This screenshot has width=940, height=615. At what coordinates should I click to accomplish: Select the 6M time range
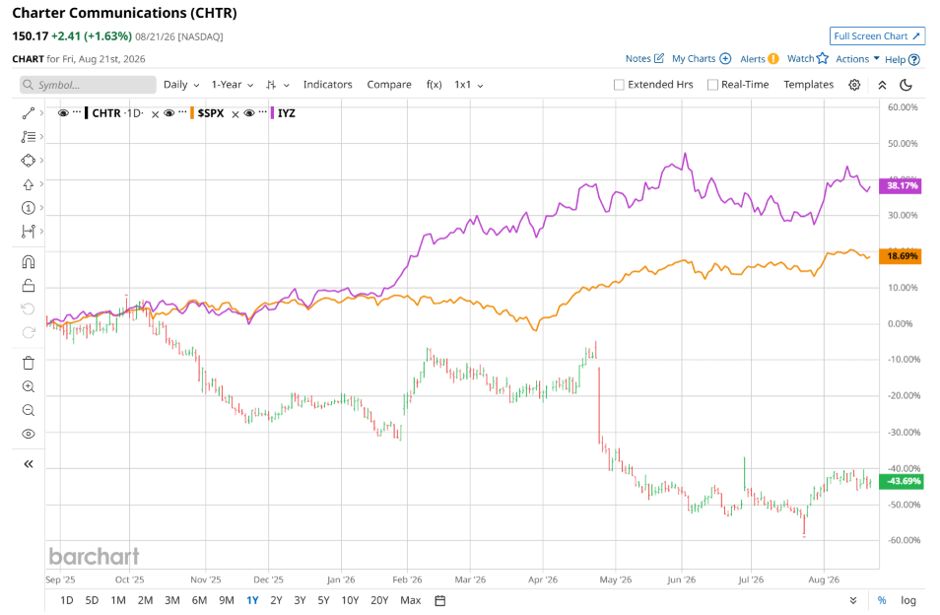pos(199,601)
